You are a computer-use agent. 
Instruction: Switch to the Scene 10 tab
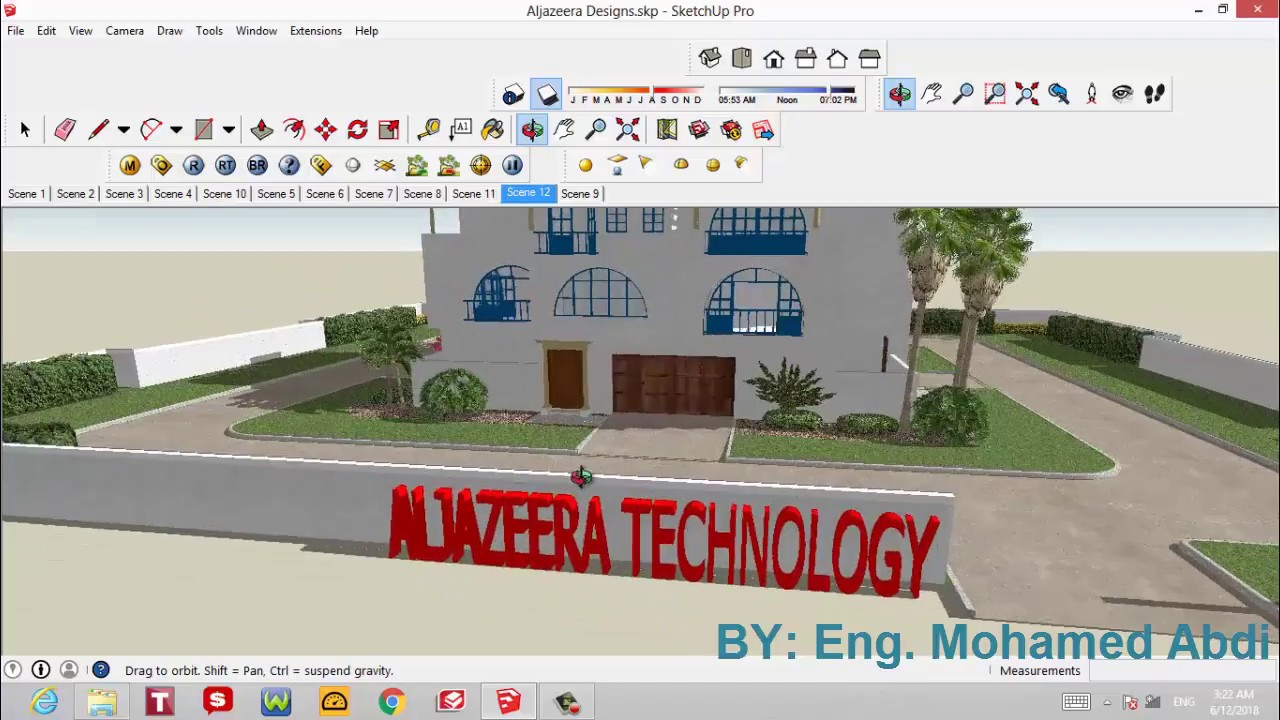click(225, 194)
